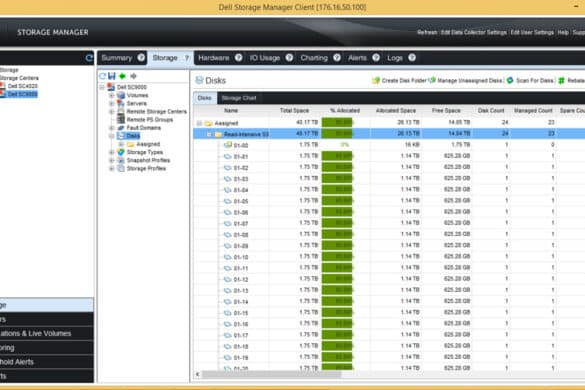Click the Help link in the header
The image size is (585, 390).
[x=563, y=32]
